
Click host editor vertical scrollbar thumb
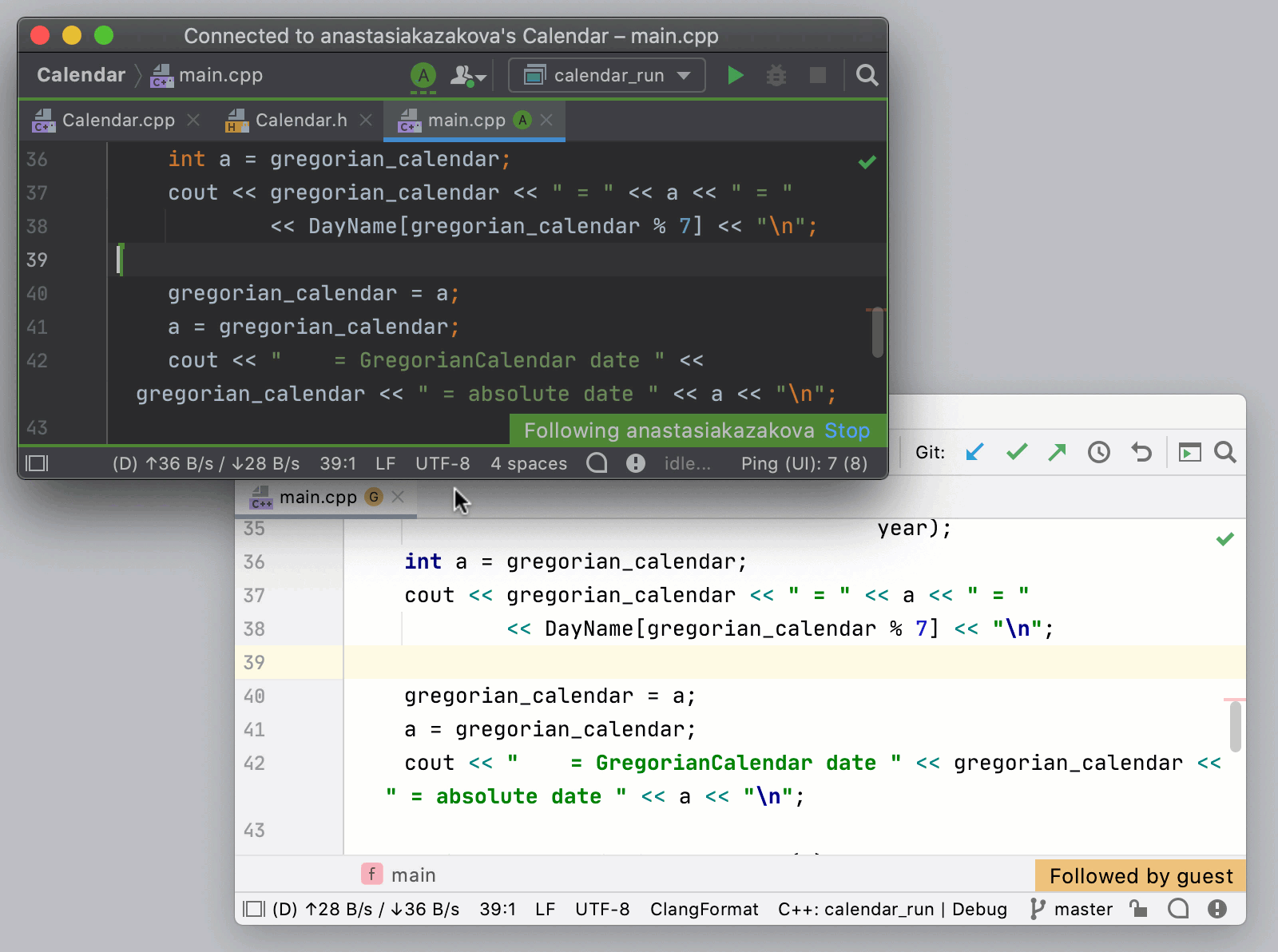coord(1235,726)
